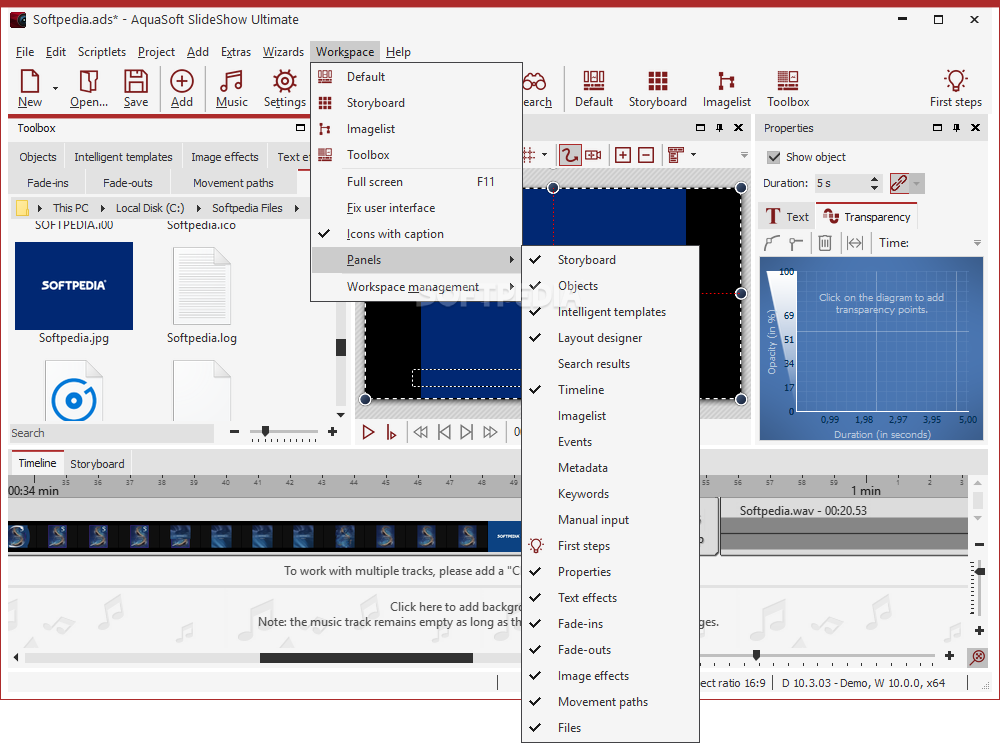This screenshot has height=743, width=1000.
Task: Open the File menu
Action: coord(25,52)
